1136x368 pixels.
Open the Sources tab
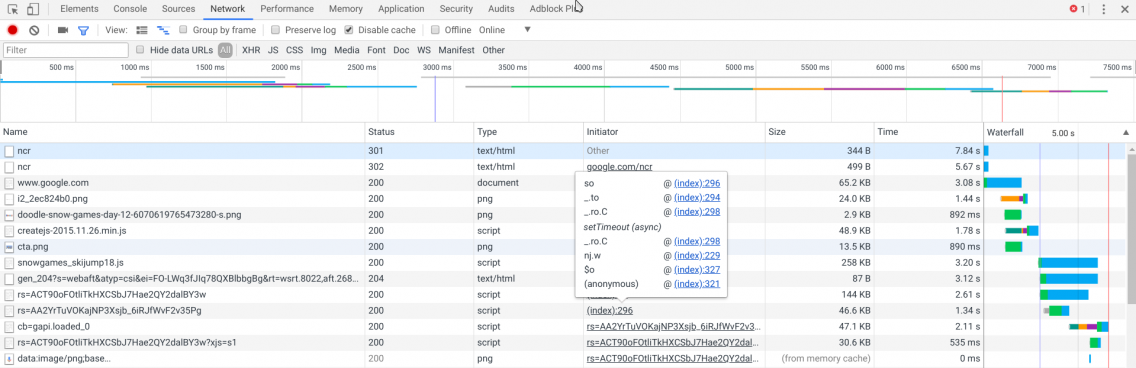pyautogui.click(x=178, y=9)
